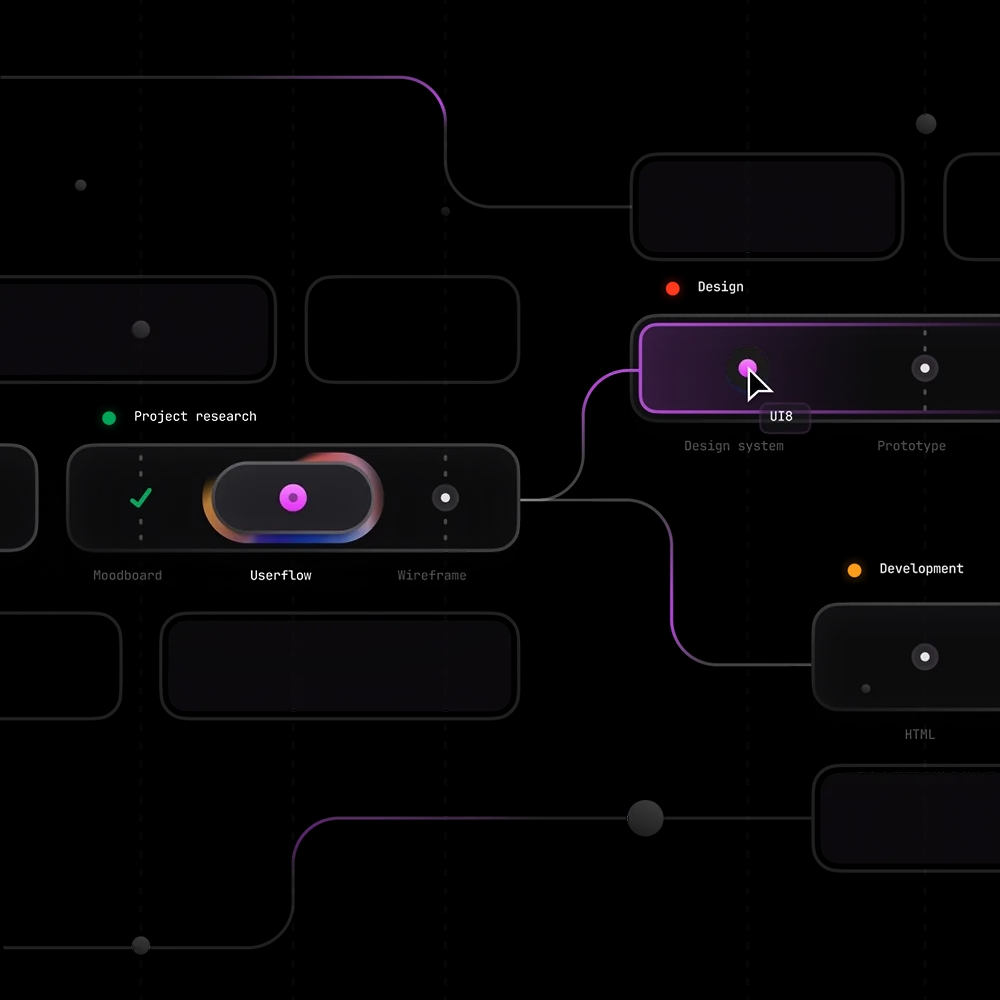Image resolution: width=1000 pixels, height=1000 pixels.
Task: Click the Prototype text label
Action: pos(911,446)
